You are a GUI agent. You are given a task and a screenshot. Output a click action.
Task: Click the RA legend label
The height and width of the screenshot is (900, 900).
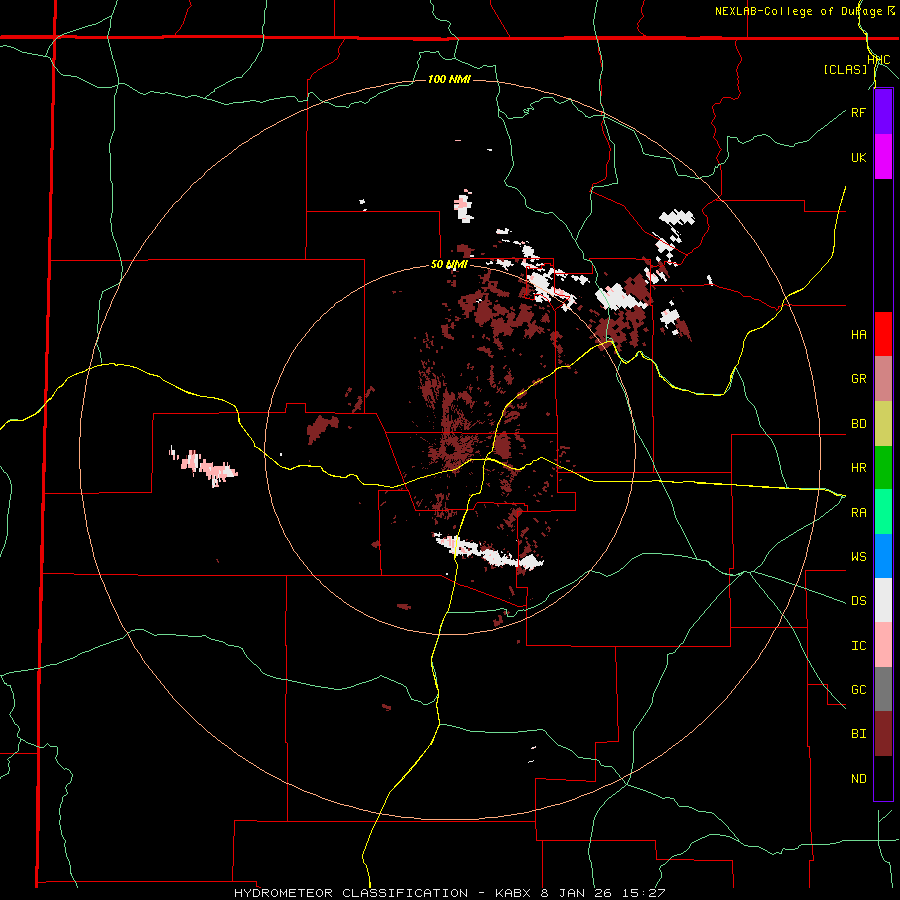(x=858, y=513)
